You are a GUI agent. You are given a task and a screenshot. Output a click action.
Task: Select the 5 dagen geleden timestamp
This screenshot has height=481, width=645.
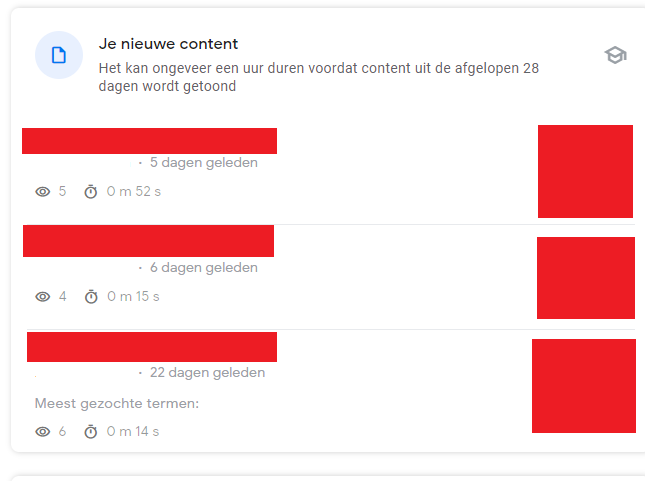(204, 163)
